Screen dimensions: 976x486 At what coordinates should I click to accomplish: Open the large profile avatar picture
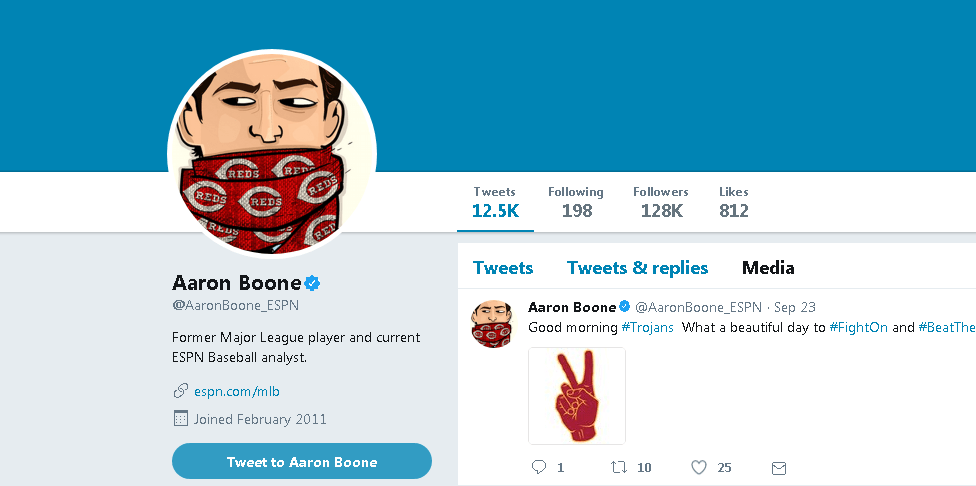point(272,152)
